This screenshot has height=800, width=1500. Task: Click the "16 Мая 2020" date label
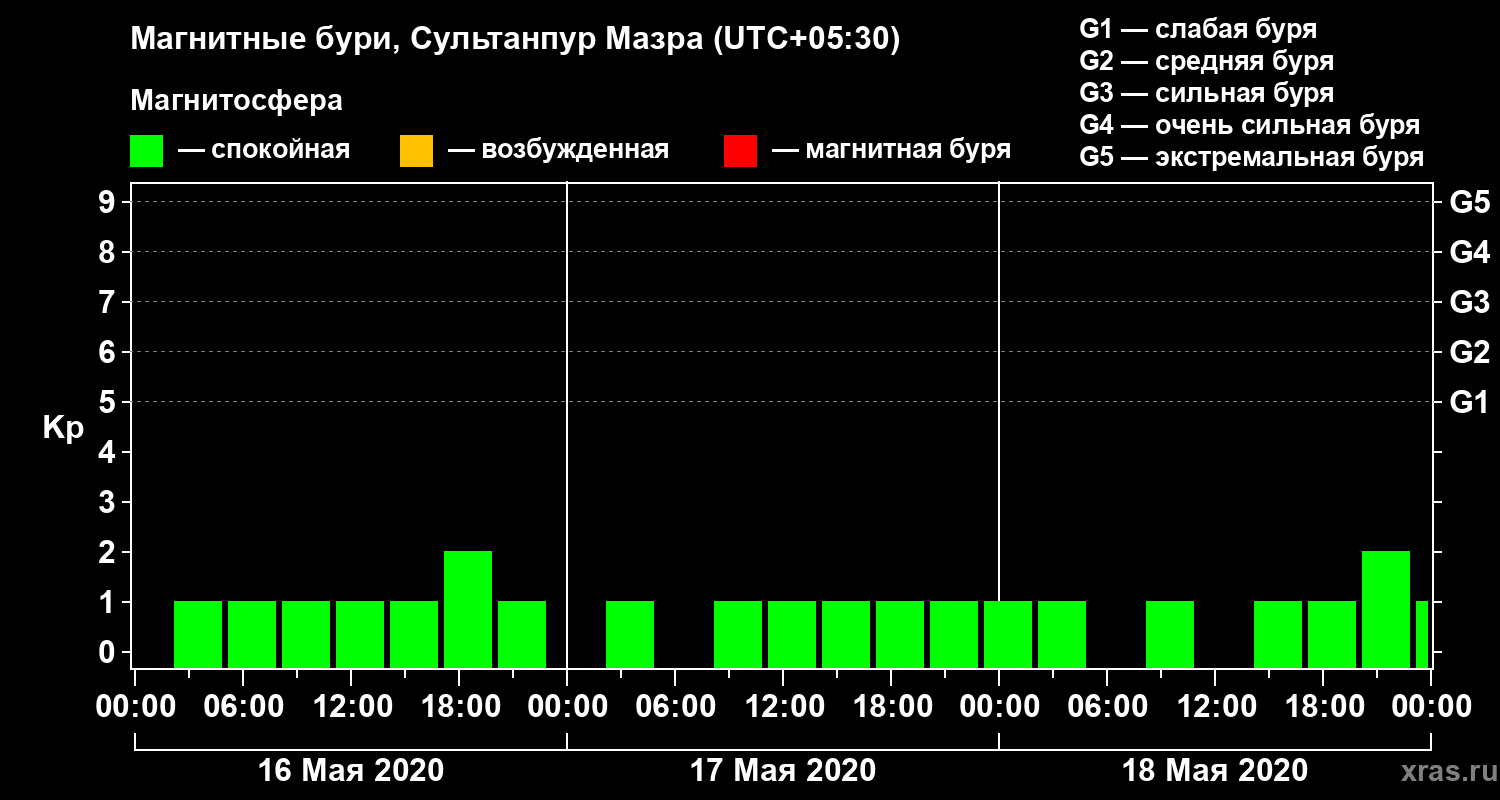350,771
